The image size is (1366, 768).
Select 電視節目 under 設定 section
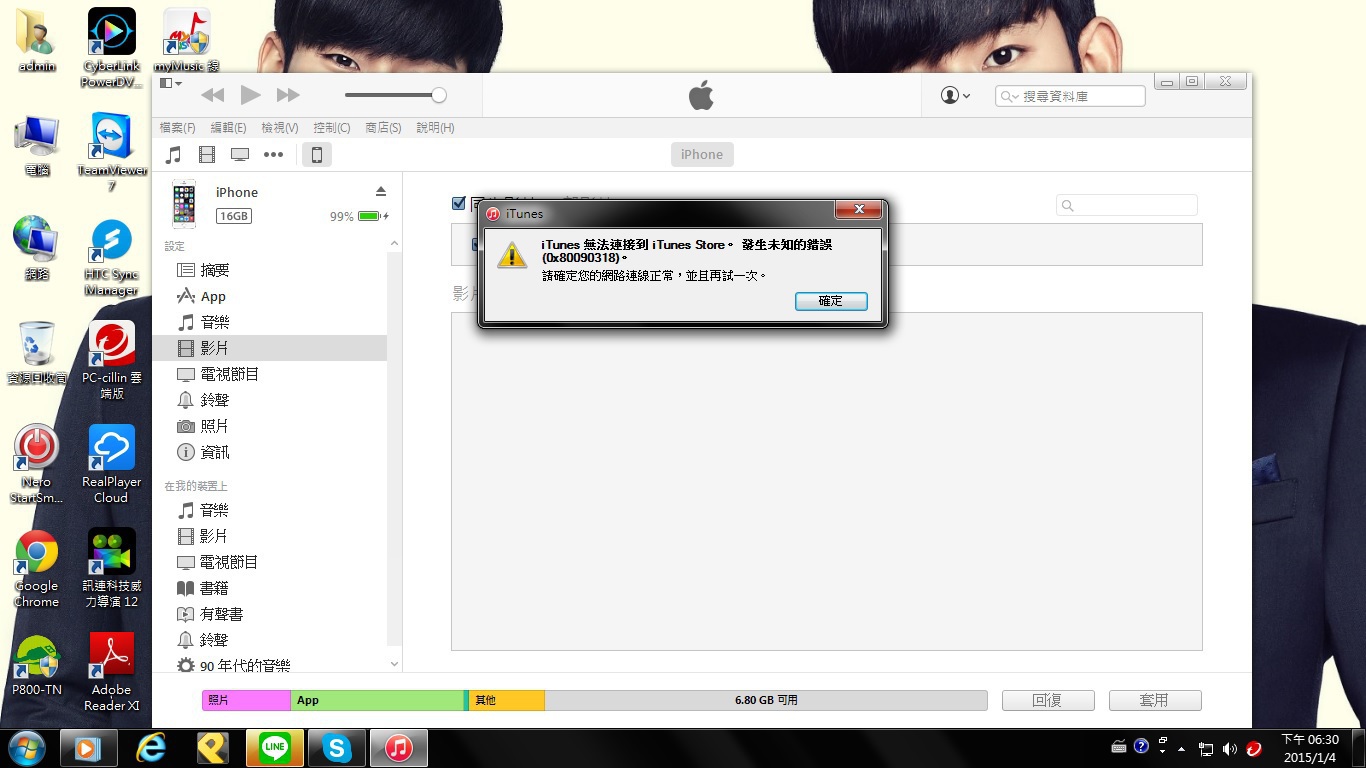pyautogui.click(x=269, y=374)
